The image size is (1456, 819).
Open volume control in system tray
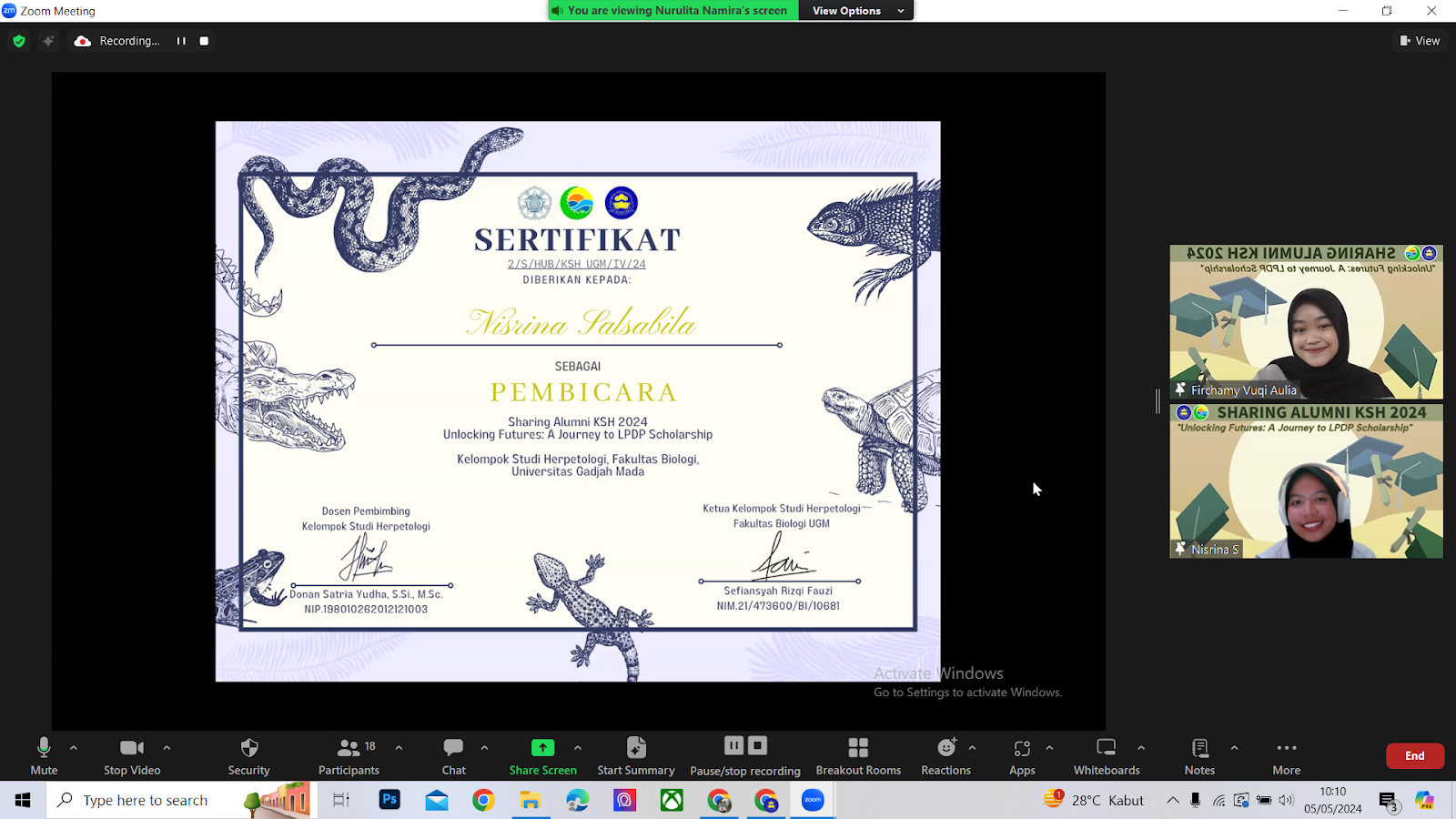(x=1286, y=800)
